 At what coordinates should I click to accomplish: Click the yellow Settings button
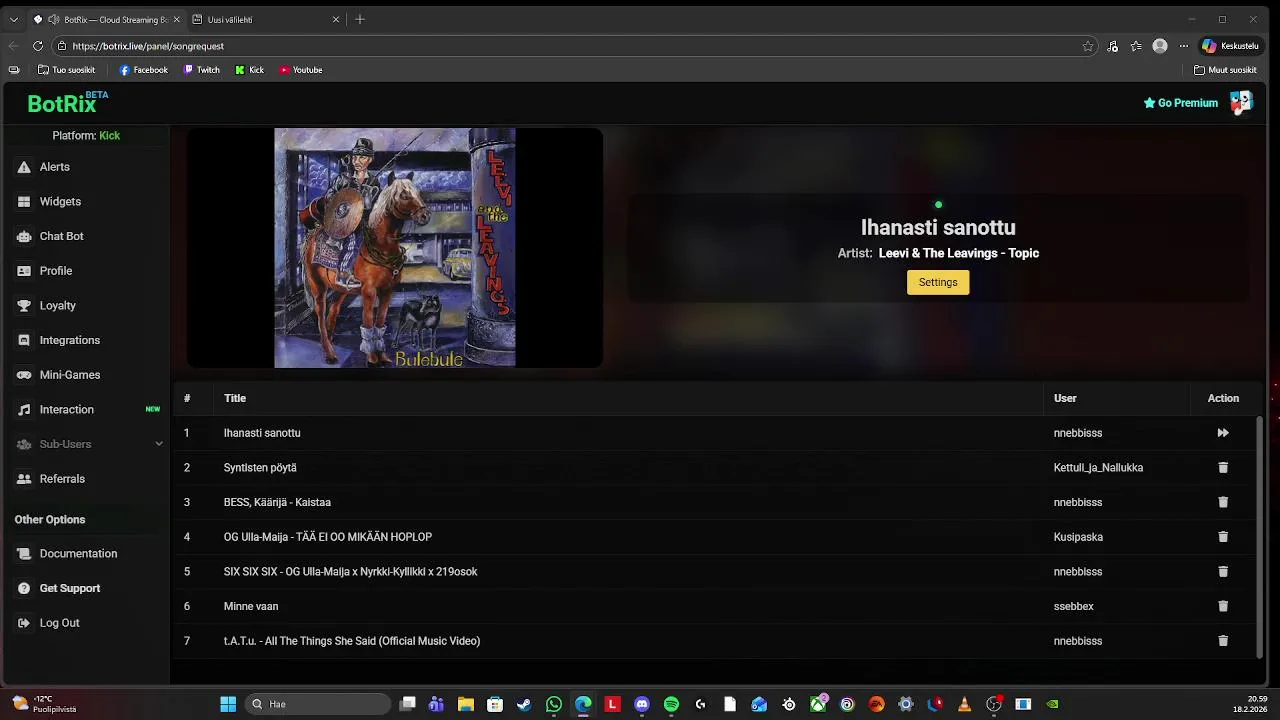click(x=938, y=282)
